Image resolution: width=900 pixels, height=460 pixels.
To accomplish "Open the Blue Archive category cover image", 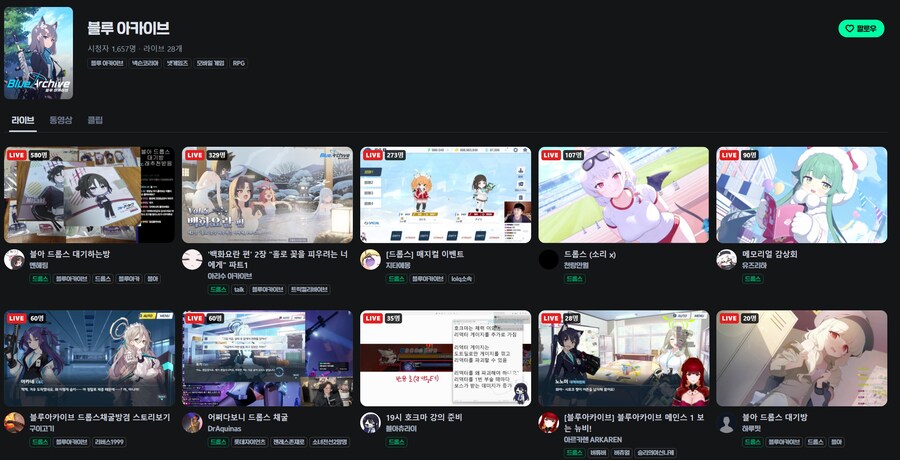I will [38, 53].
